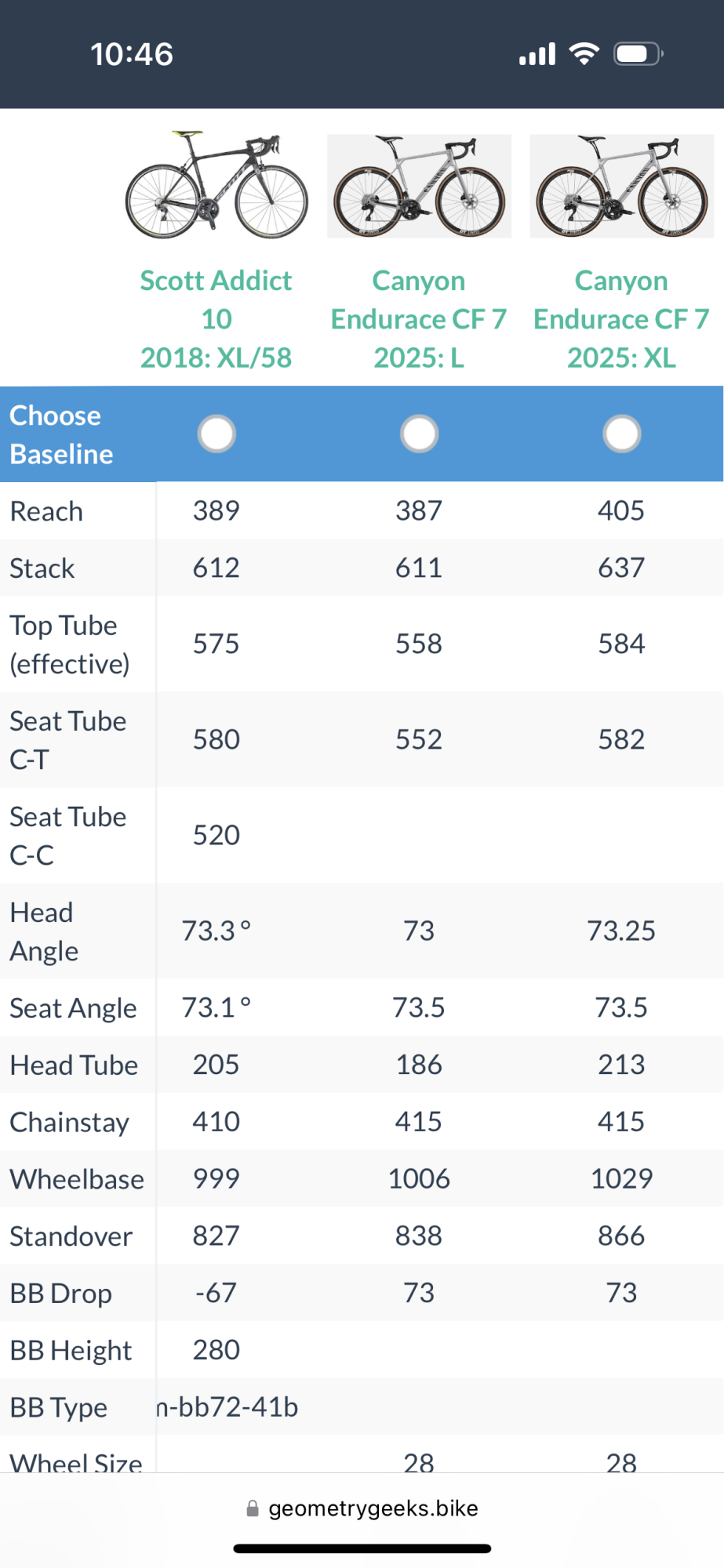724x1568 pixels.
Task: Tap the lock icon beside the URL
Action: coord(253,1508)
